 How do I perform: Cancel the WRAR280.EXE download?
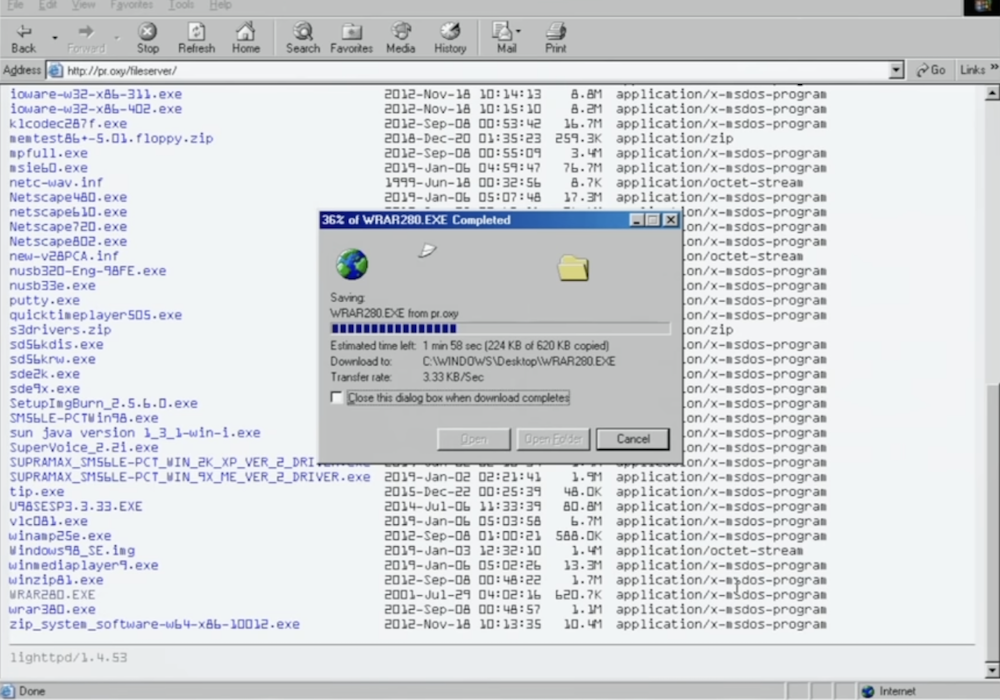coord(633,439)
